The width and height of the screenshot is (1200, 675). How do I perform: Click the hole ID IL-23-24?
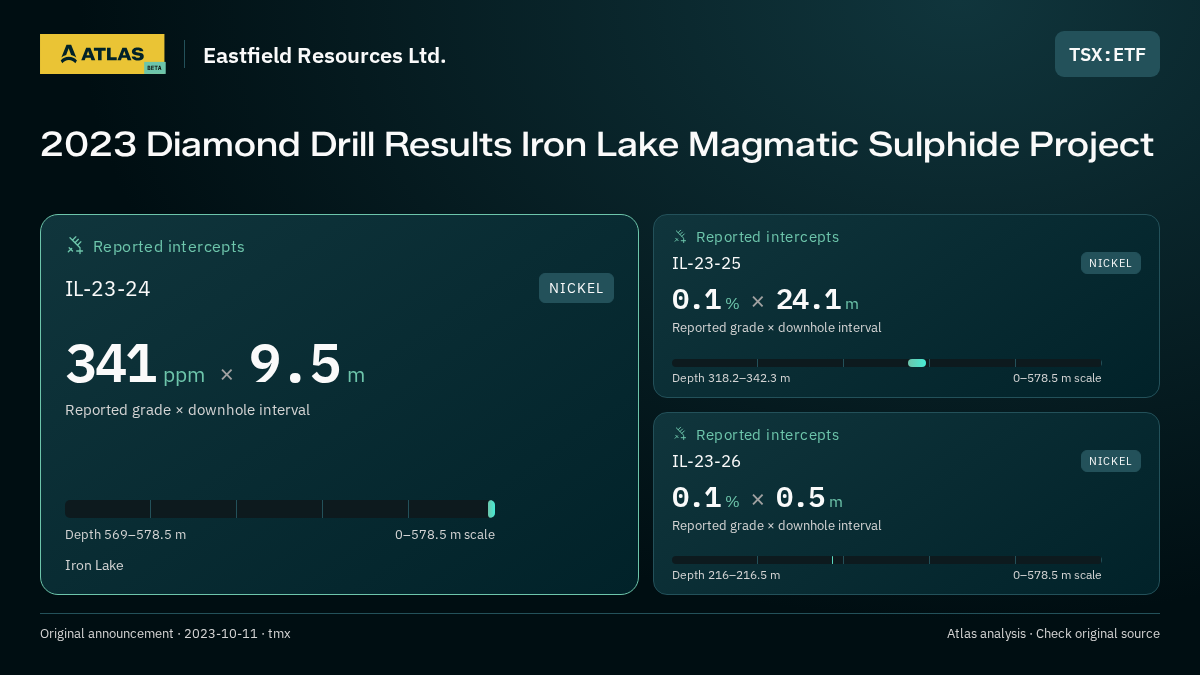108,289
